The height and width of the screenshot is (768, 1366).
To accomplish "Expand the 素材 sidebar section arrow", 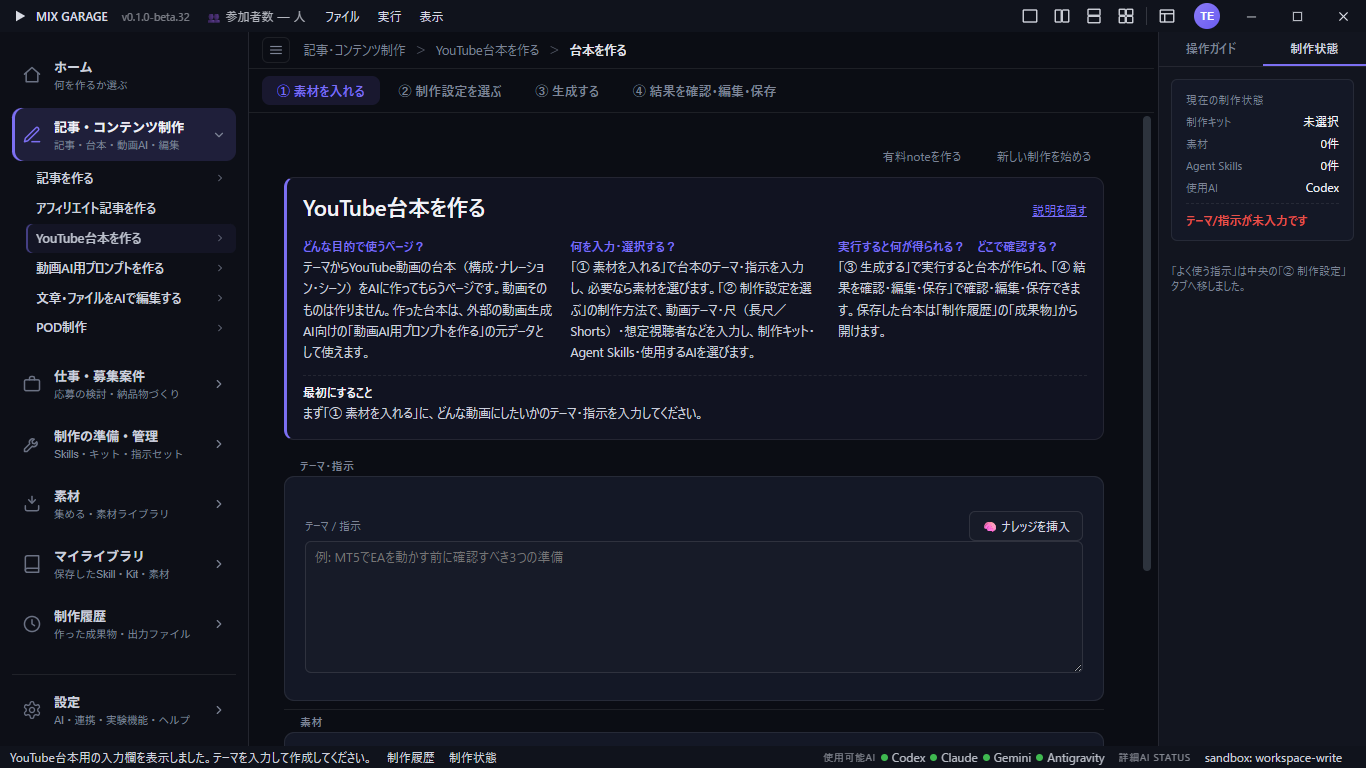I will 219,504.
